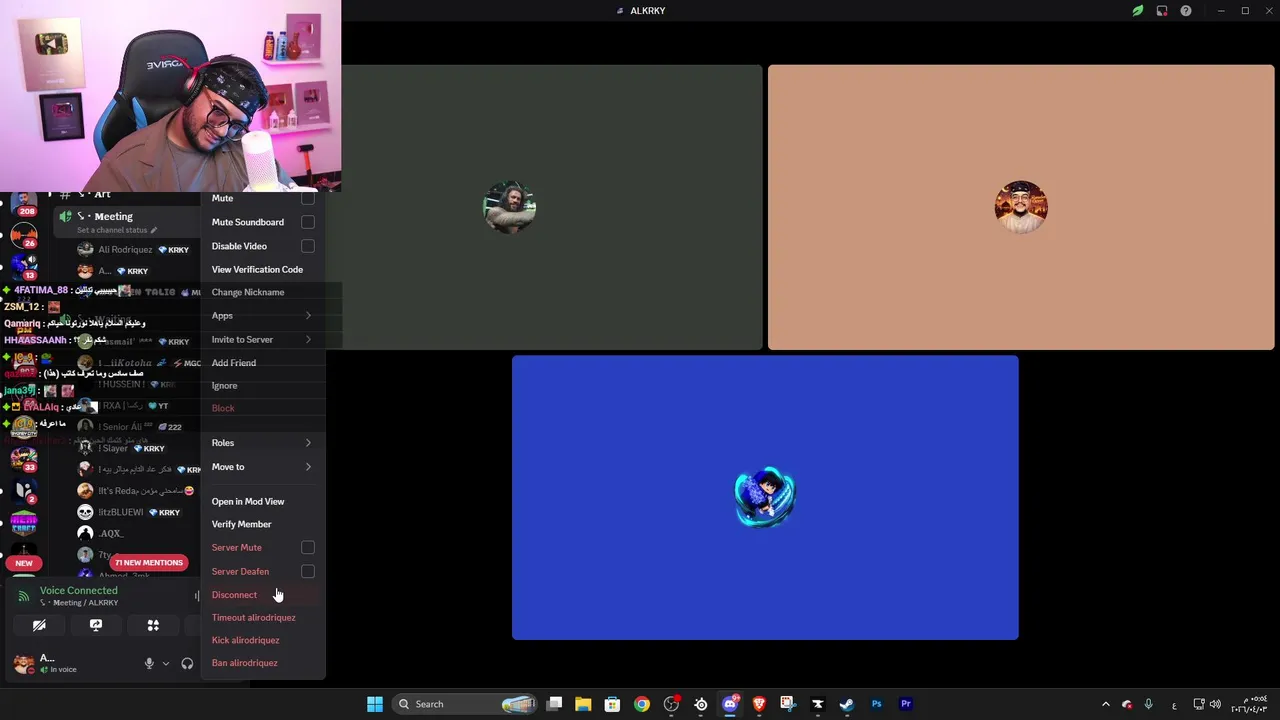1280x720 pixels.
Task: Open OBS Studio from the taskbar
Action: [x=671, y=704]
